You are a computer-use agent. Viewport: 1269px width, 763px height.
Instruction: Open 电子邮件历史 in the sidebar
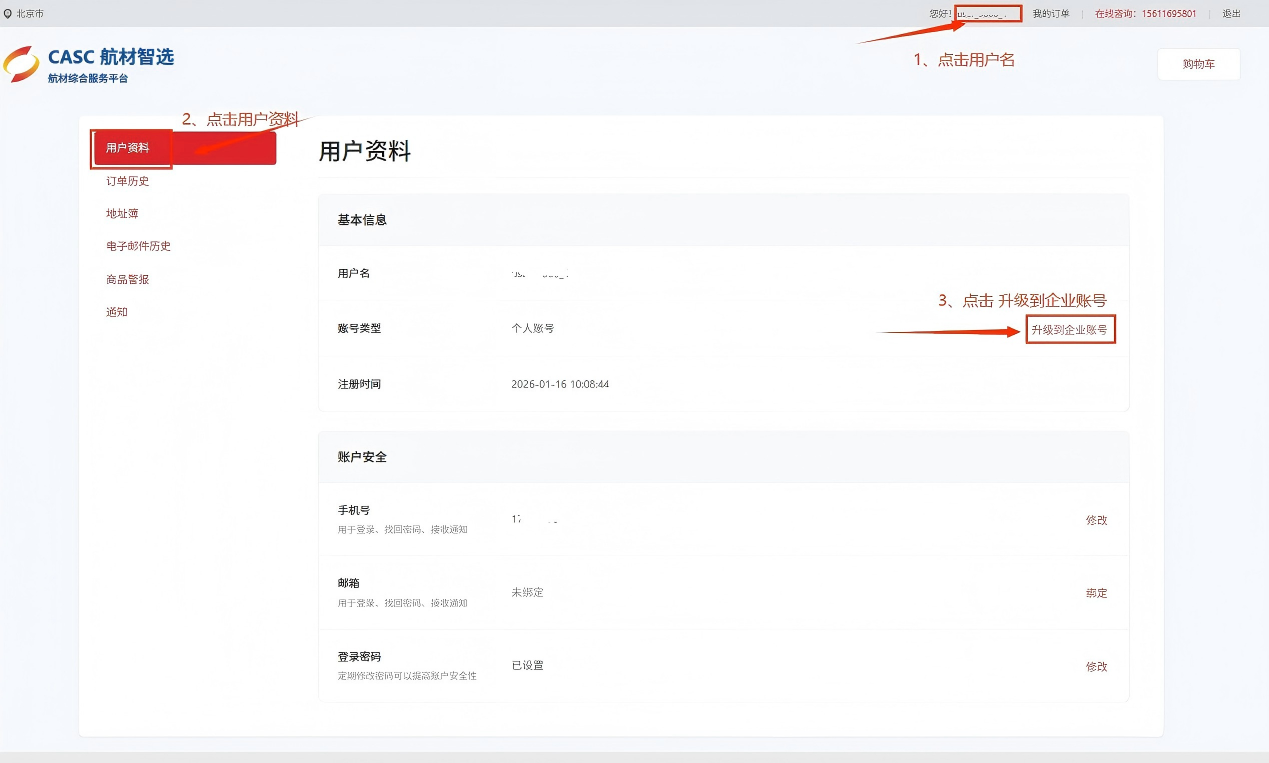[x=138, y=246]
